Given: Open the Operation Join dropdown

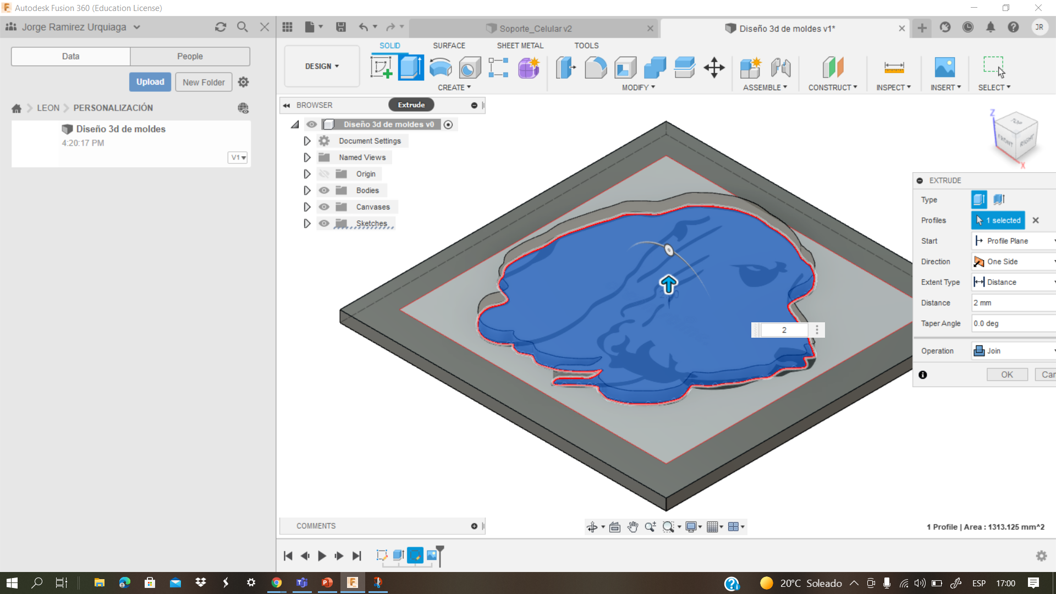Looking at the screenshot, I should [x=1014, y=351].
